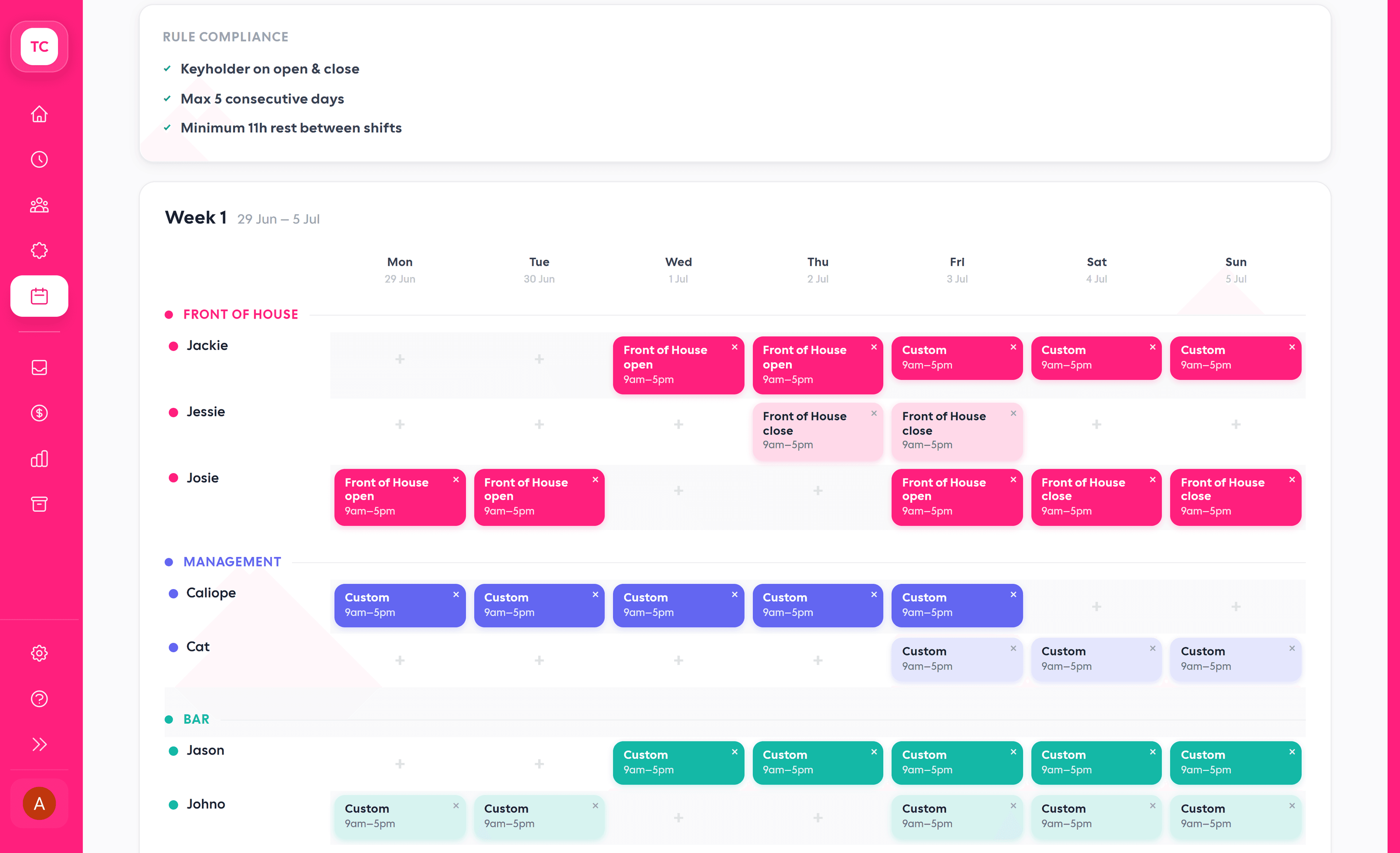Select employee name Cat
Image resolution: width=1400 pixels, height=853 pixels.
(x=198, y=647)
